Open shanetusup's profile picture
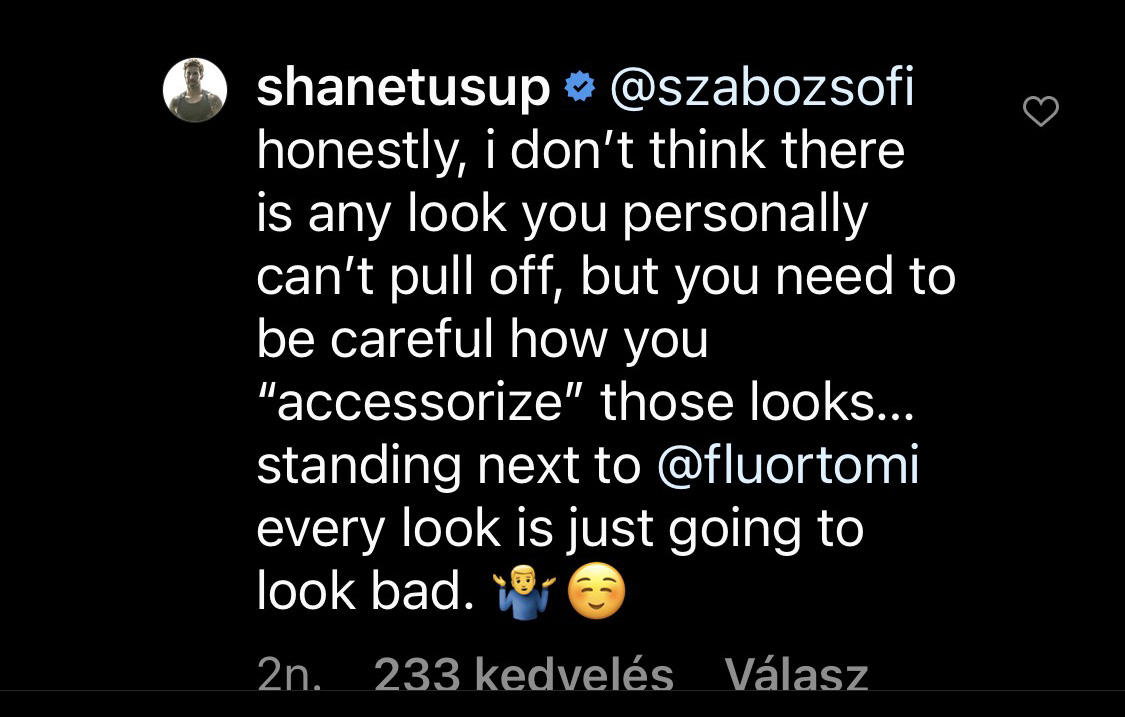 [x=195, y=90]
